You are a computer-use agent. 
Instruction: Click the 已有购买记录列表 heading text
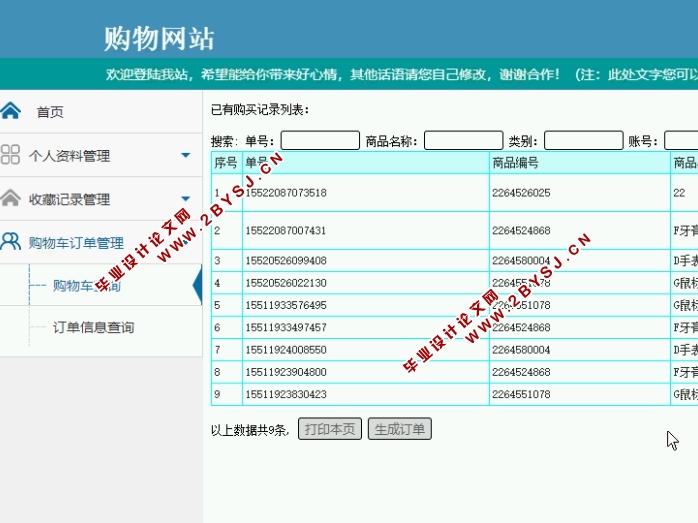tap(260, 109)
